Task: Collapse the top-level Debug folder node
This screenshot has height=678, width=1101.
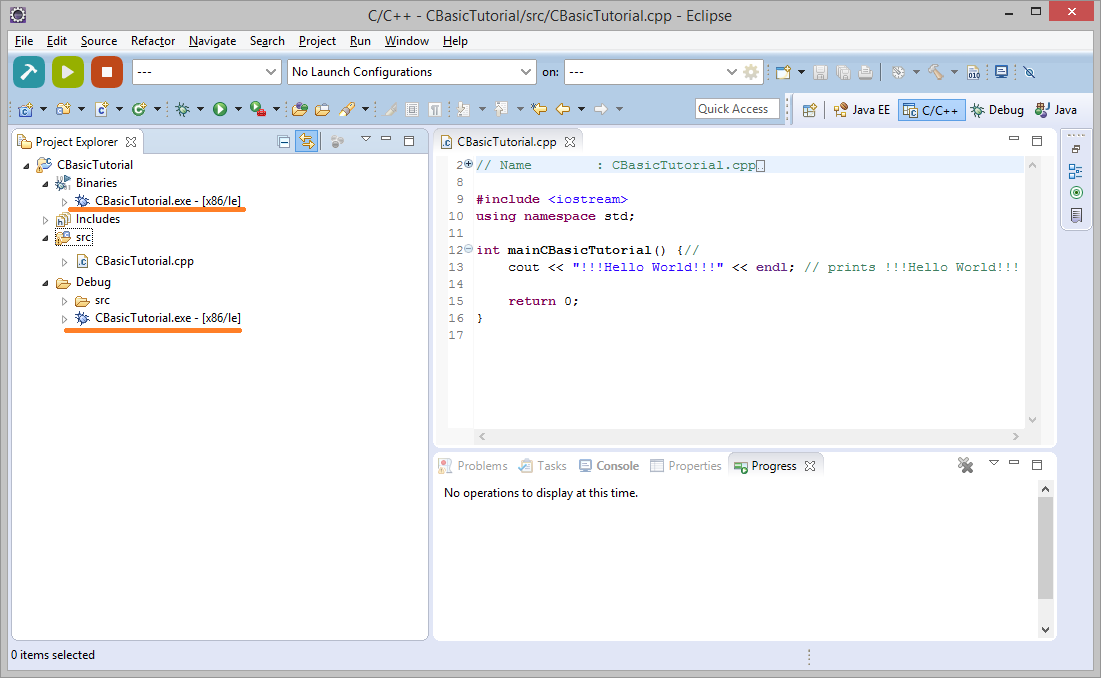Action: pyautogui.click(x=46, y=283)
